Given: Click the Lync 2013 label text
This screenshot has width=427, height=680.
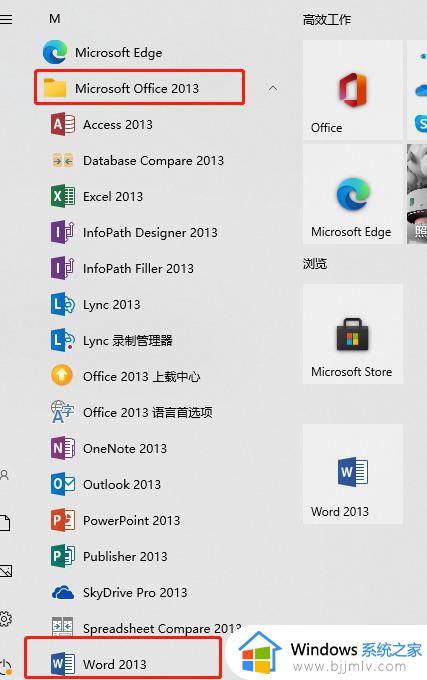Looking at the screenshot, I should 112,305.
